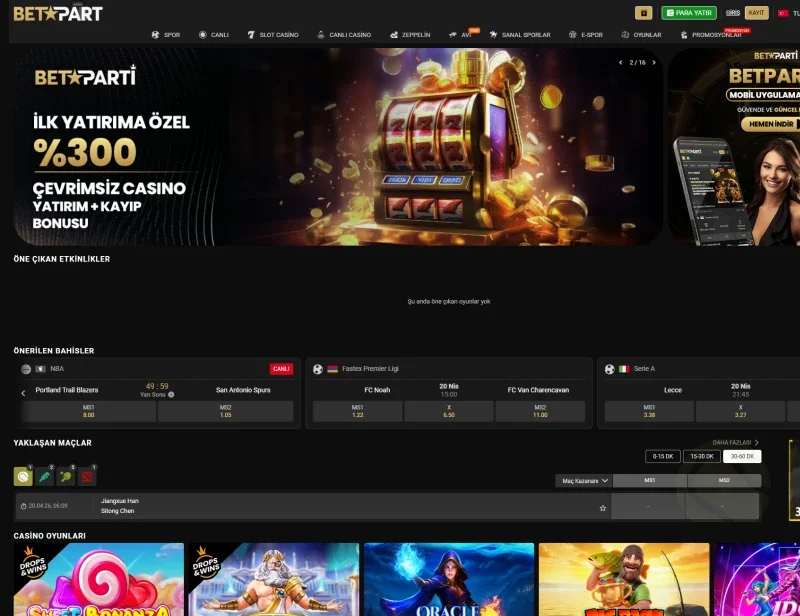Select the red Dota sport filter icon

[x=87, y=477]
